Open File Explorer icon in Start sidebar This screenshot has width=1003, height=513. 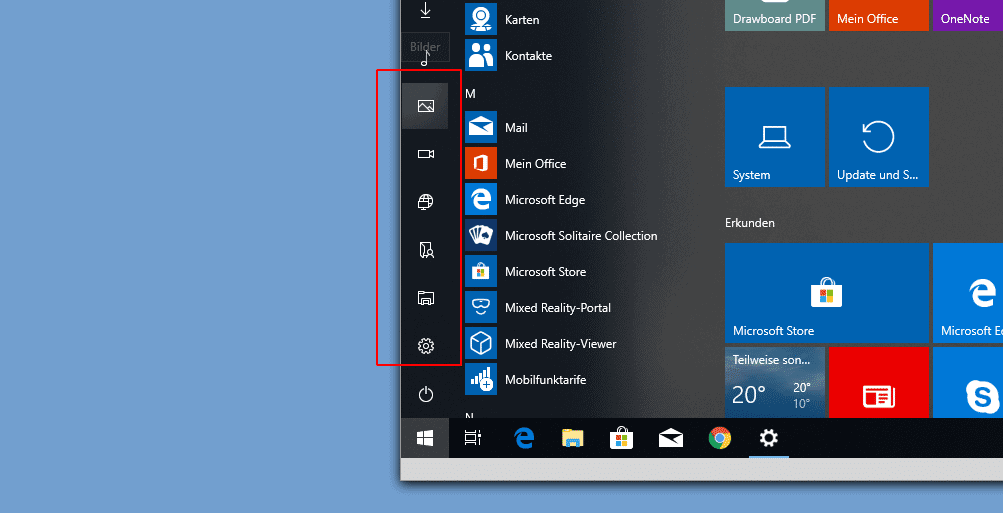[x=425, y=298]
